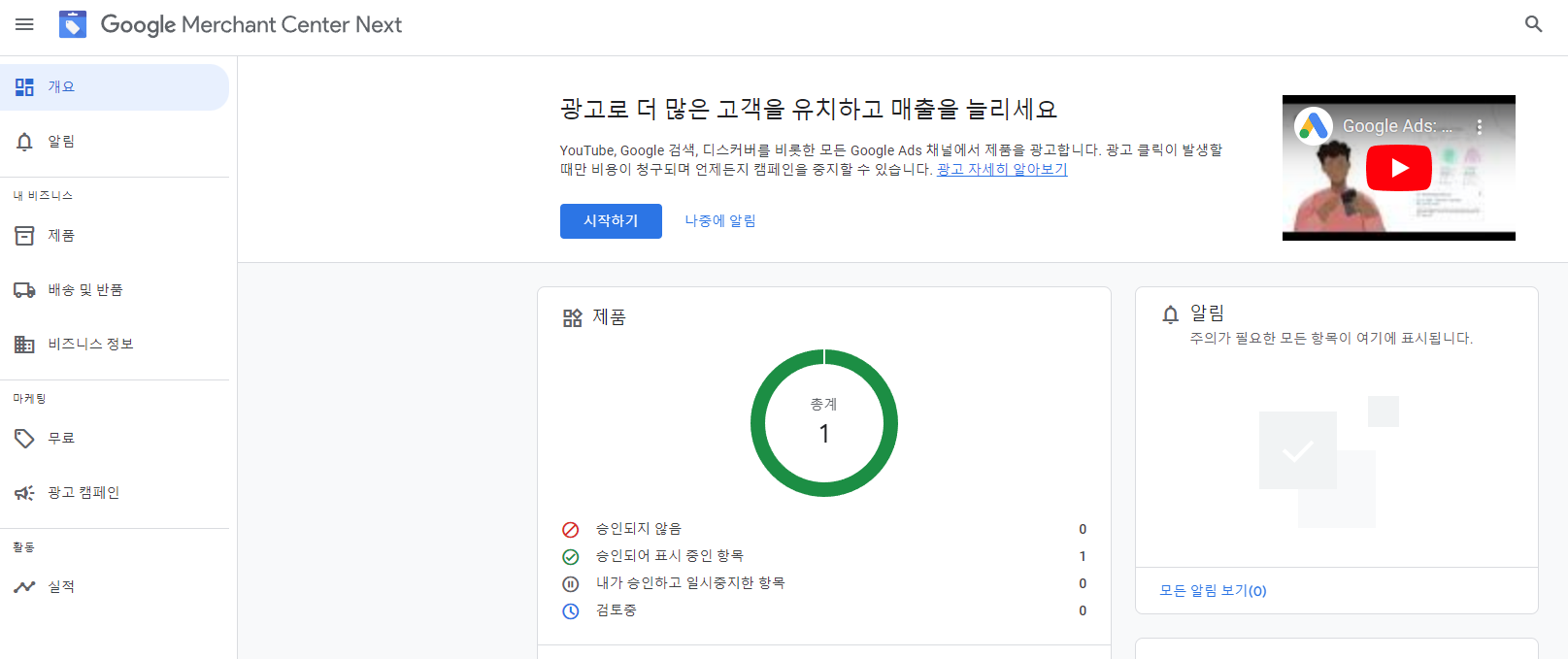This screenshot has height=659, width=1568.
Task: Click the count 0 for 승인되지 않음
Action: 1083,530
